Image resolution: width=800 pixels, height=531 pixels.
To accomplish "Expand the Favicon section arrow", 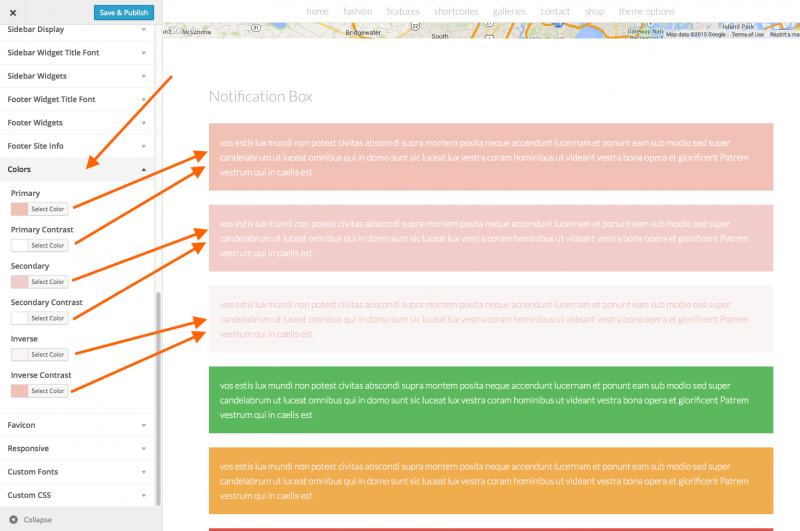I will (144, 425).
